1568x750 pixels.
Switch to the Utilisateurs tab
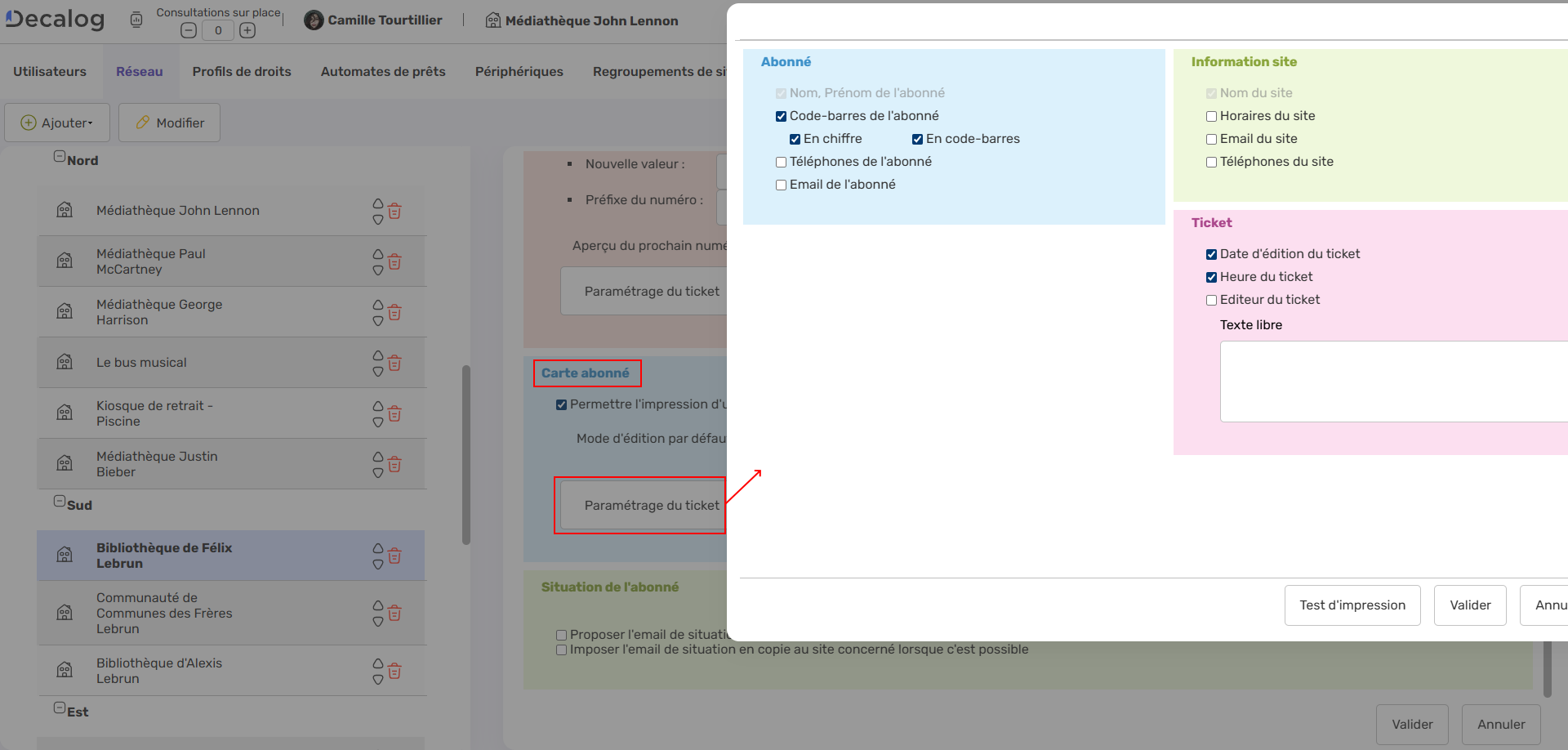(50, 72)
